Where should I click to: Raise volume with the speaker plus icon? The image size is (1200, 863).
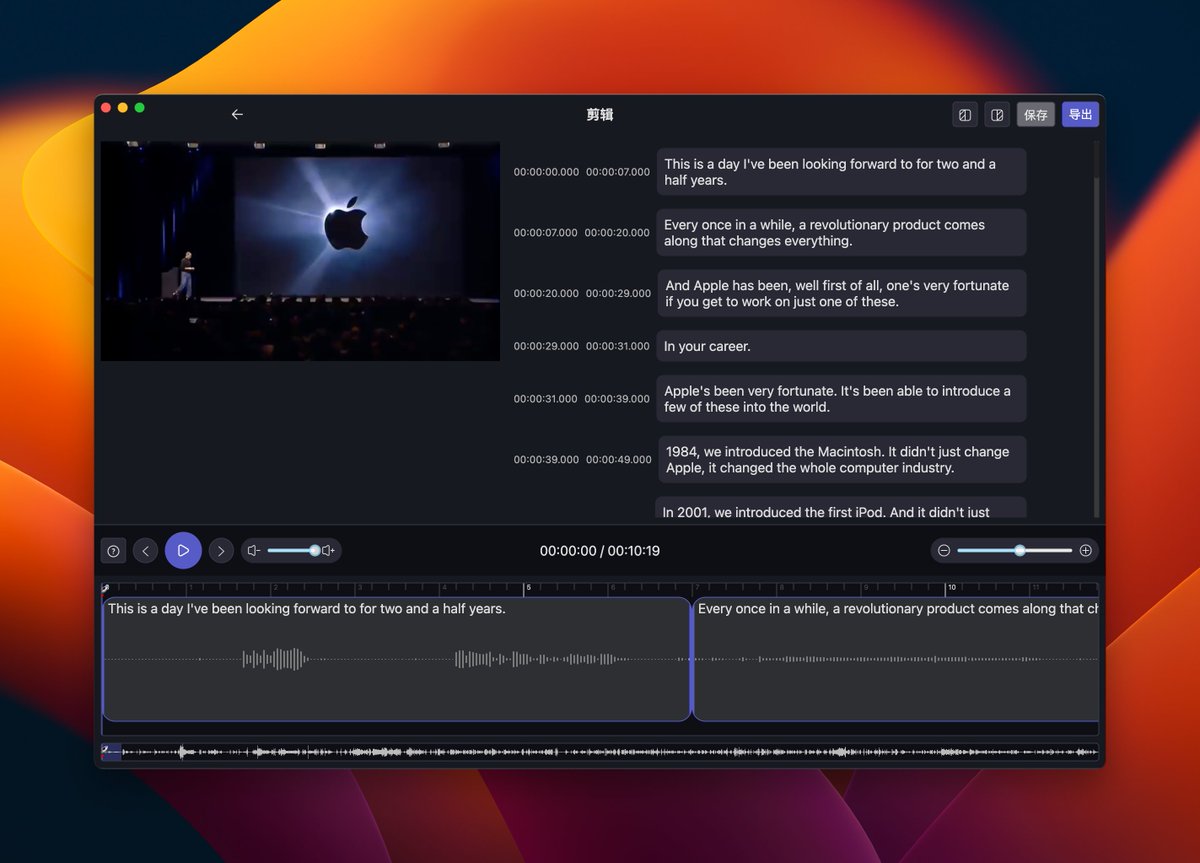328,551
